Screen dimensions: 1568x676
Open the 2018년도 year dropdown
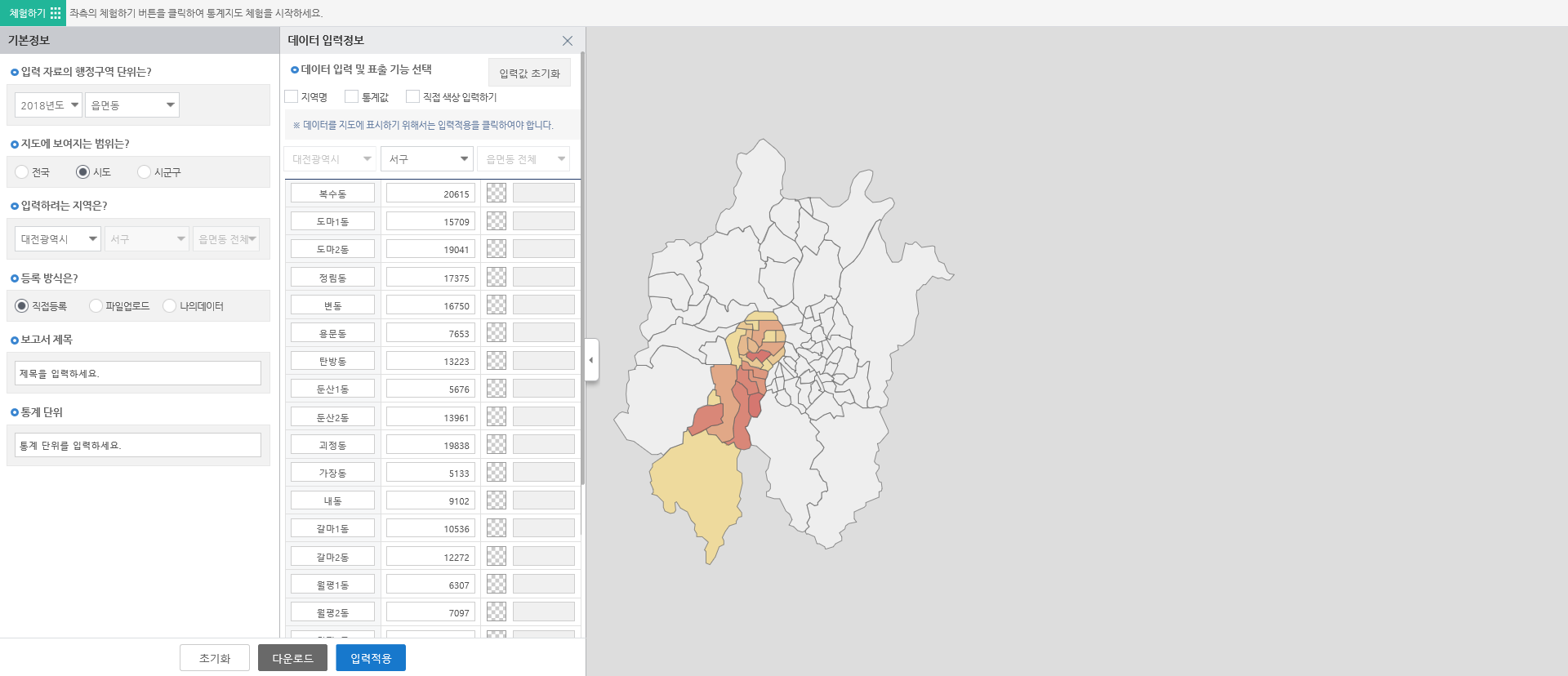point(48,105)
